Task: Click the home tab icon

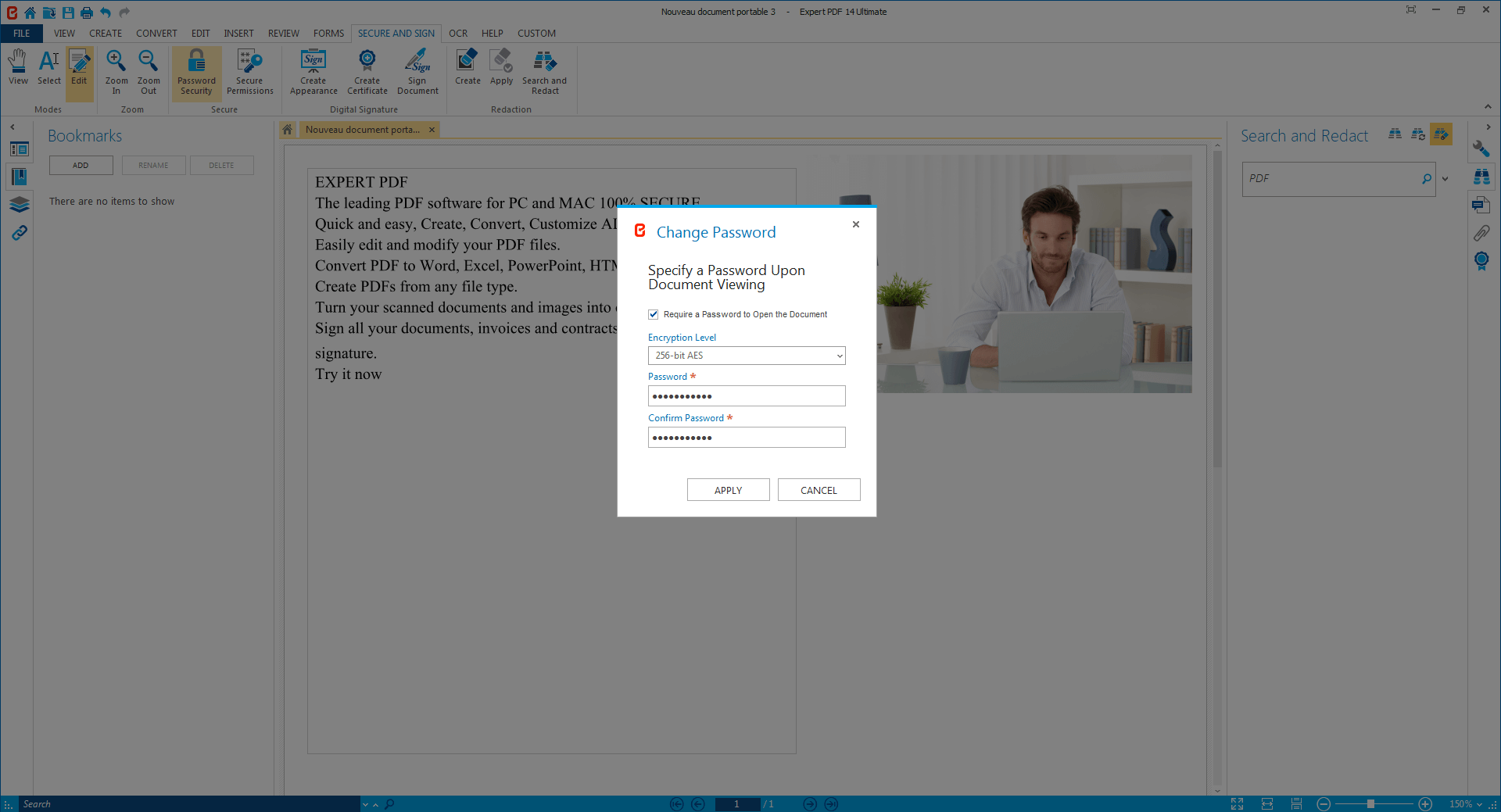Action: pyautogui.click(x=288, y=130)
